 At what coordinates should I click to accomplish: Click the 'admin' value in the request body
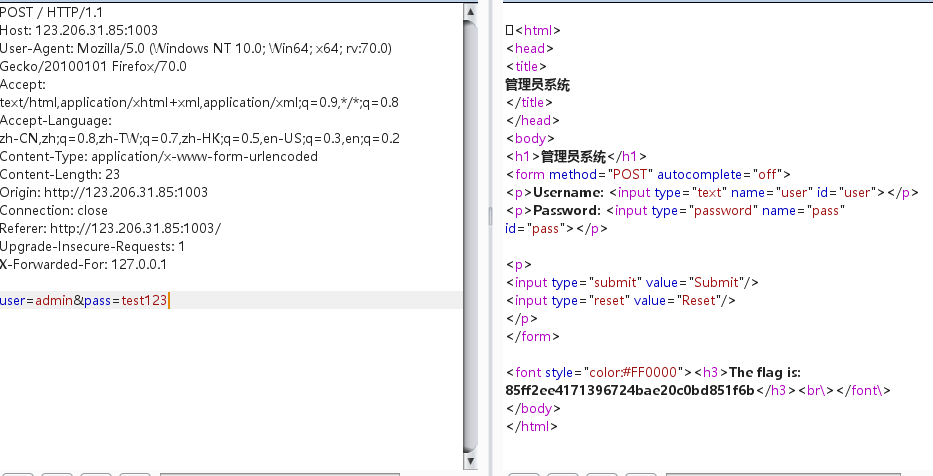pos(54,300)
